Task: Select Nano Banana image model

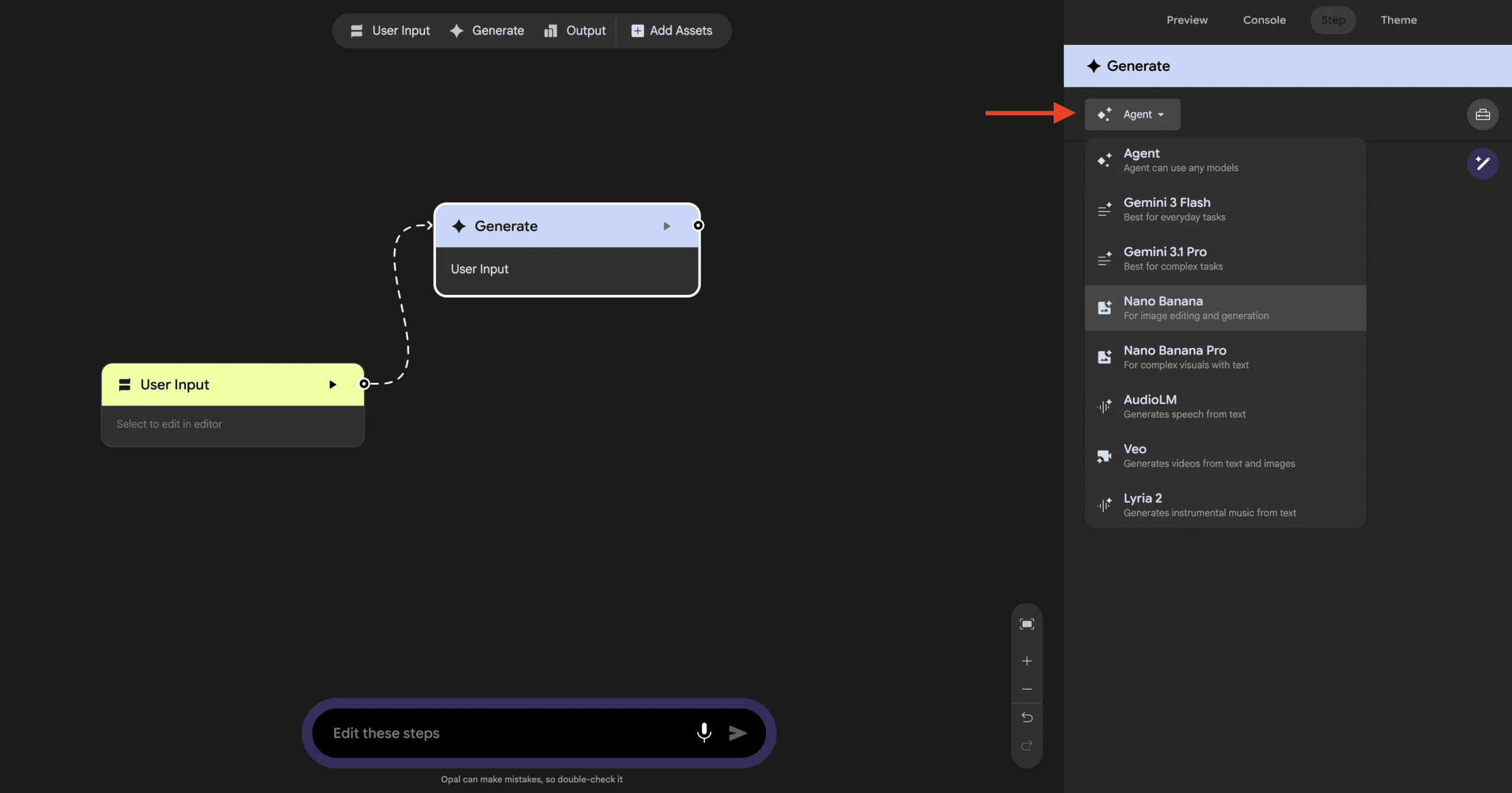Action: pyautogui.click(x=1225, y=308)
